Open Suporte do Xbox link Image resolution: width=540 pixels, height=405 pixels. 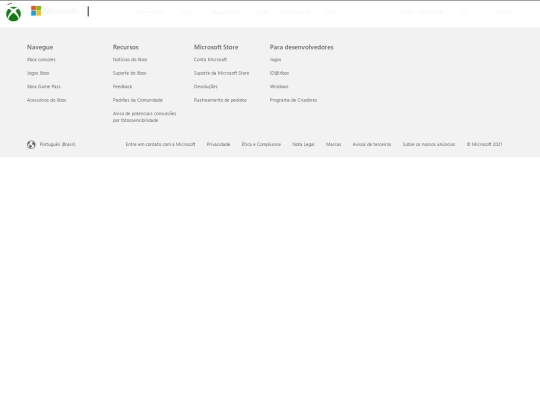point(129,73)
